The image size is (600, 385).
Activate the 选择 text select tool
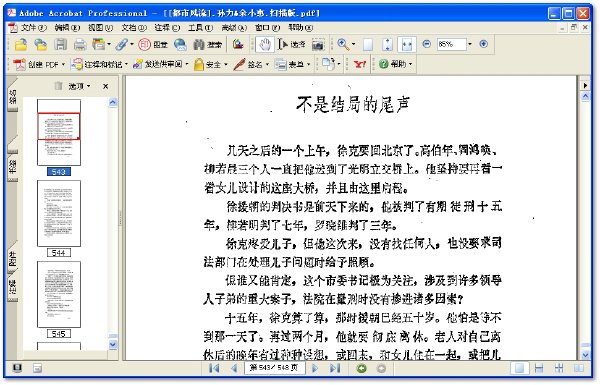point(292,45)
